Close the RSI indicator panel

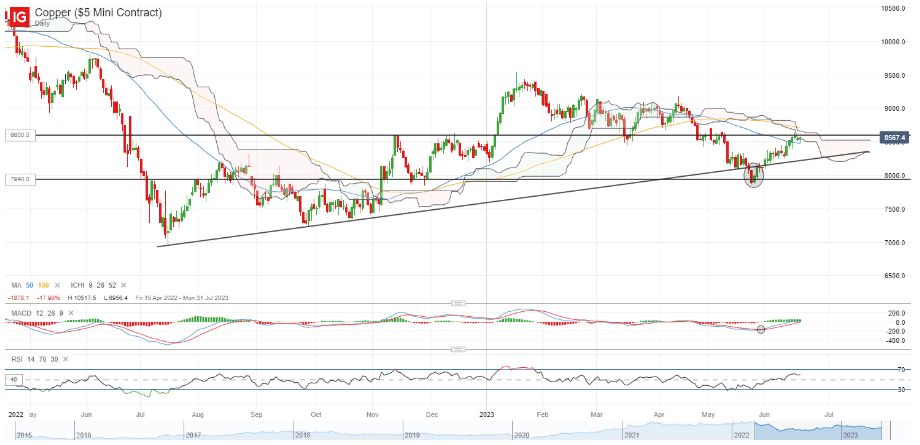click(x=65, y=359)
